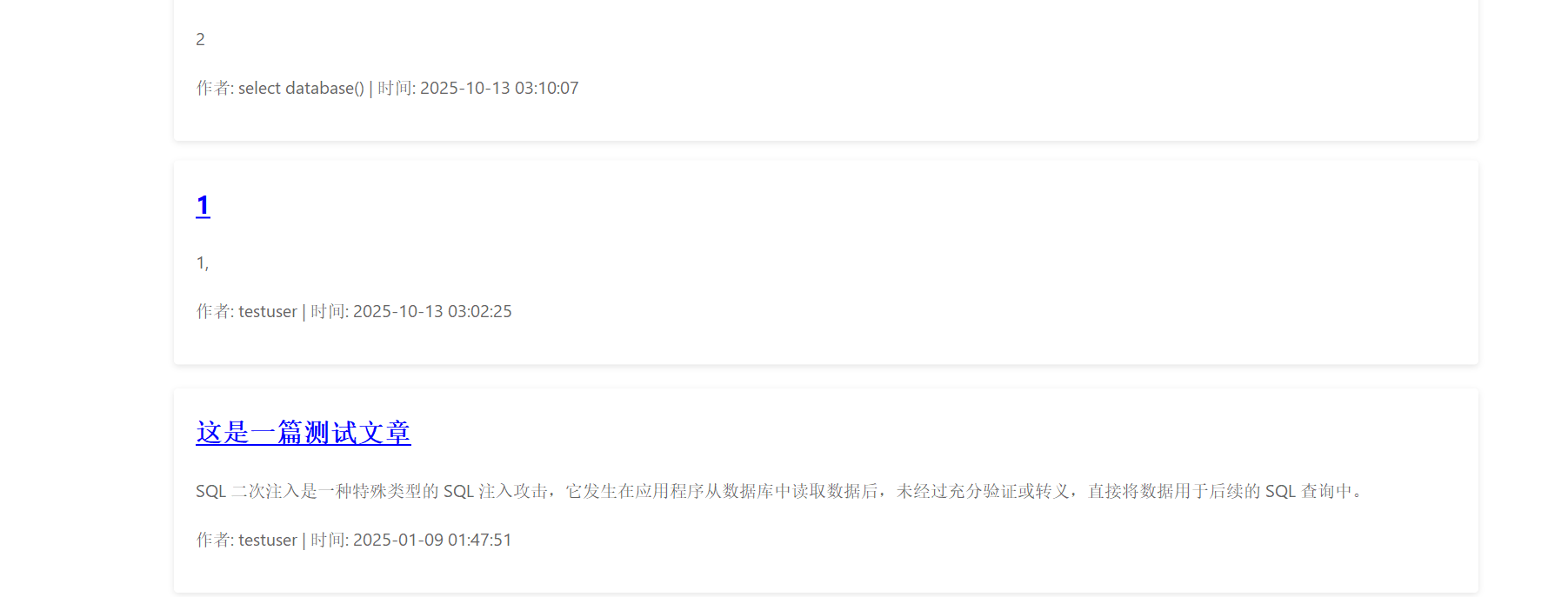The image size is (1568, 597).
Task: Click timestamp 2025-01-09 01:47:51
Action: pos(432,540)
